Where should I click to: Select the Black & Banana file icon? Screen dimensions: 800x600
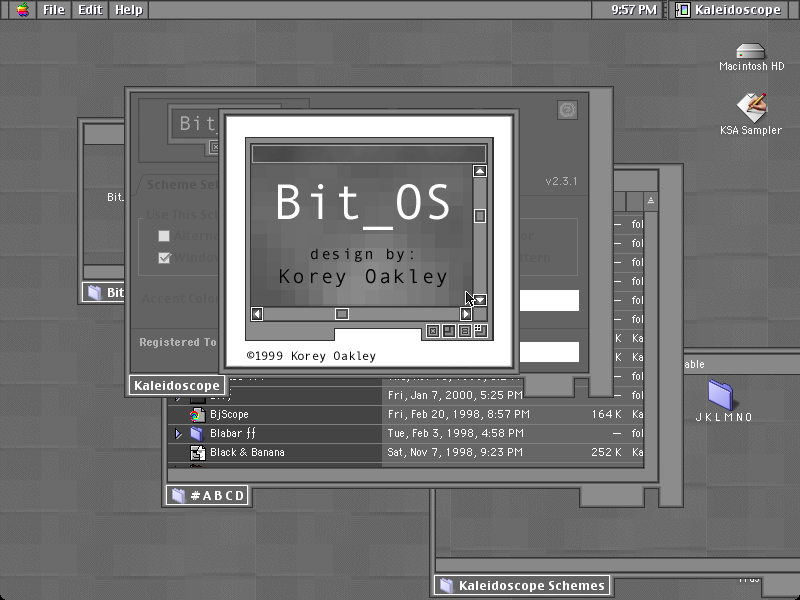click(197, 453)
